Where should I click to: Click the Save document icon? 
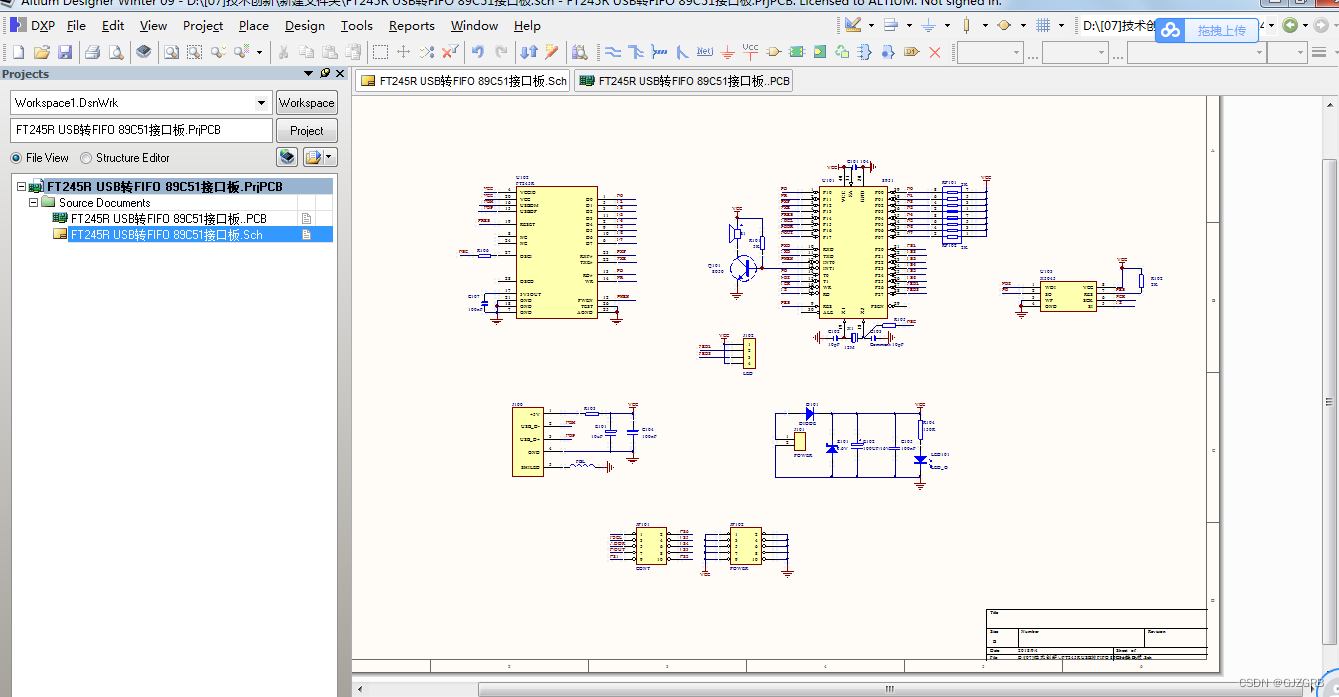[x=65, y=52]
